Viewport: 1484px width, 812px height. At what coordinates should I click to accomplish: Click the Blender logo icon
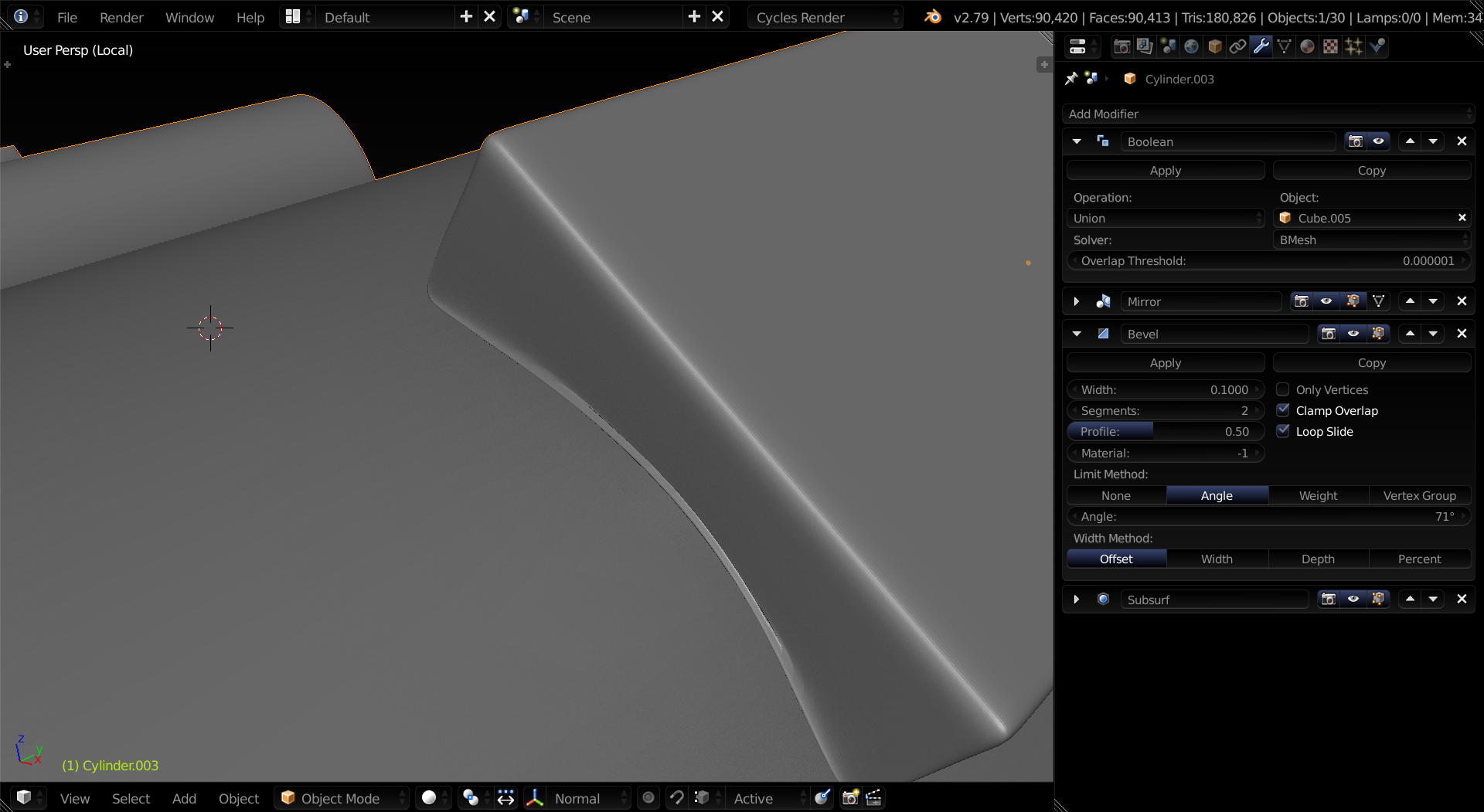click(x=933, y=17)
